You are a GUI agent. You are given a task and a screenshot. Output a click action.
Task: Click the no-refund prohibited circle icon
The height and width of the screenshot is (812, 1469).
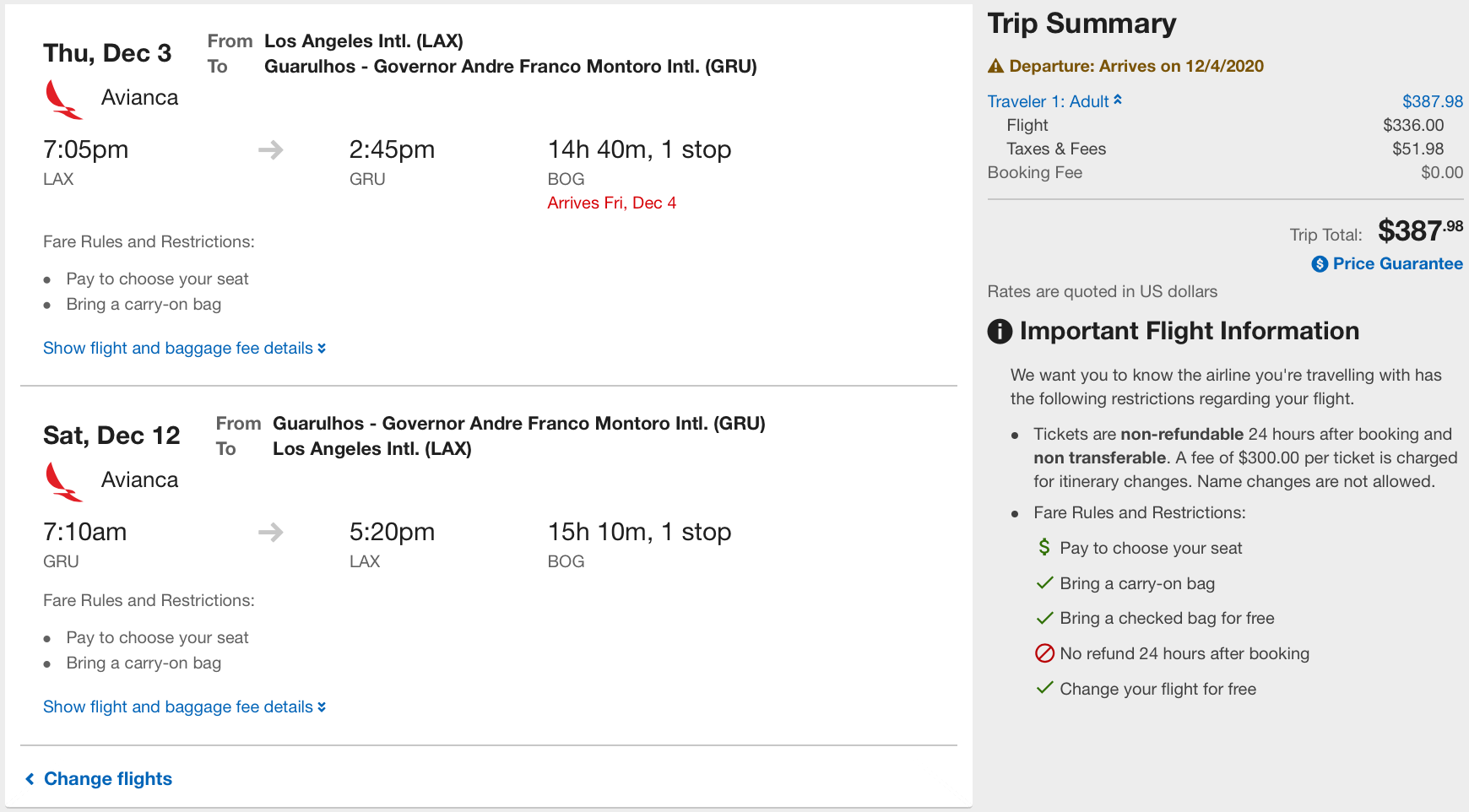pyautogui.click(x=1044, y=653)
